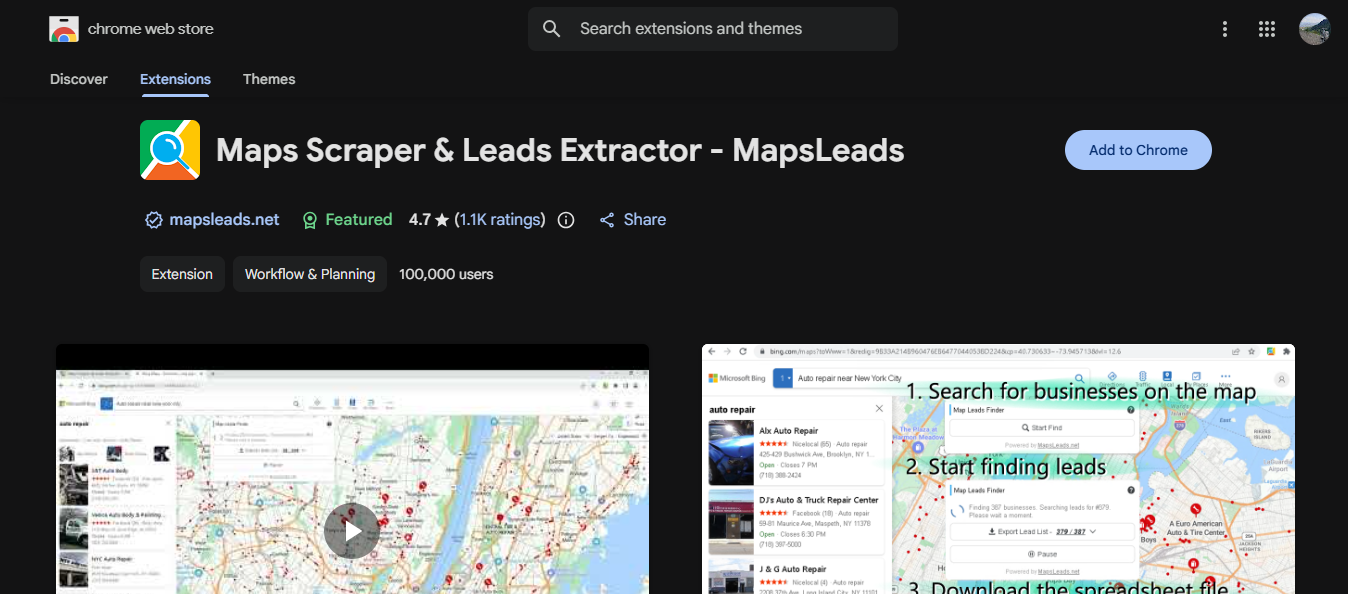
Task: Click the Share icon
Action: tap(607, 220)
